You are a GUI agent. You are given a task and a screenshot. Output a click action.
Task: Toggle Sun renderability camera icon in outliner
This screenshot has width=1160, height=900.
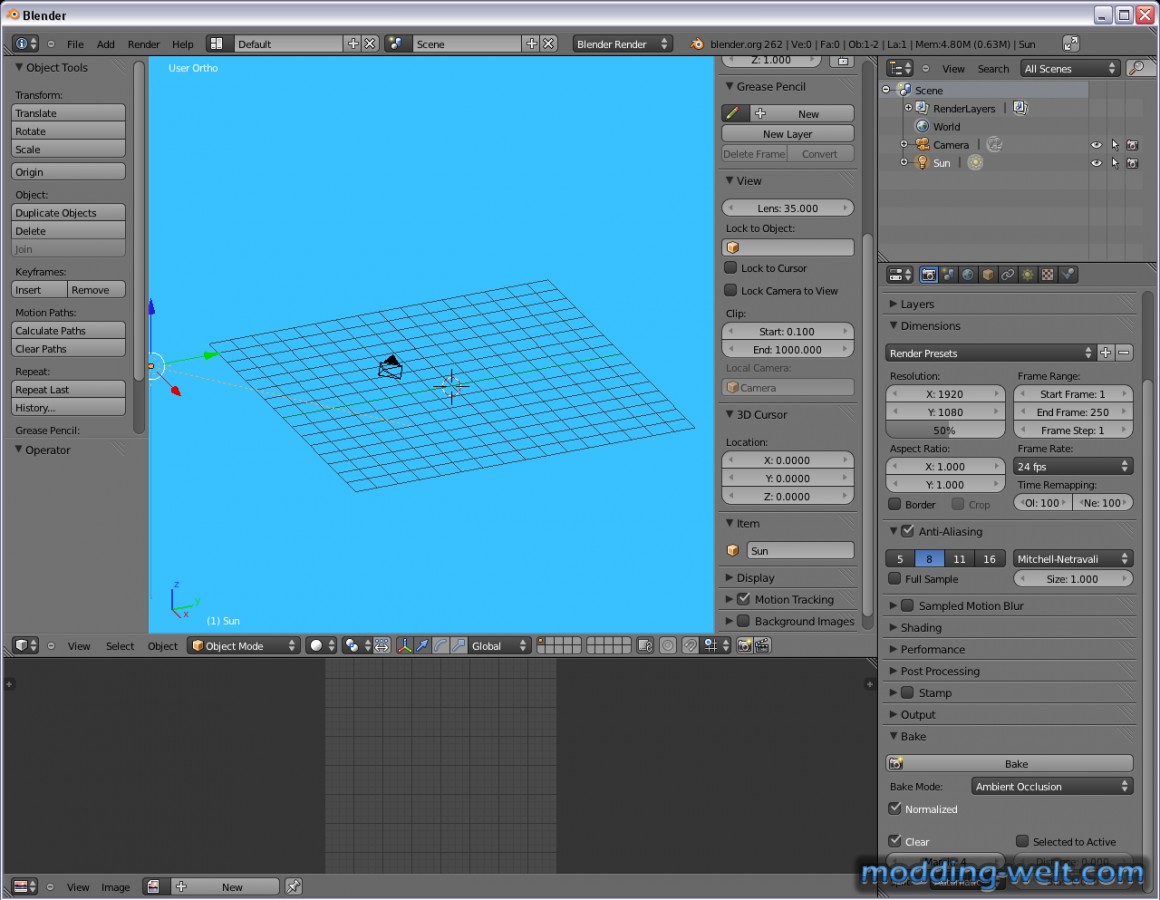1132,163
